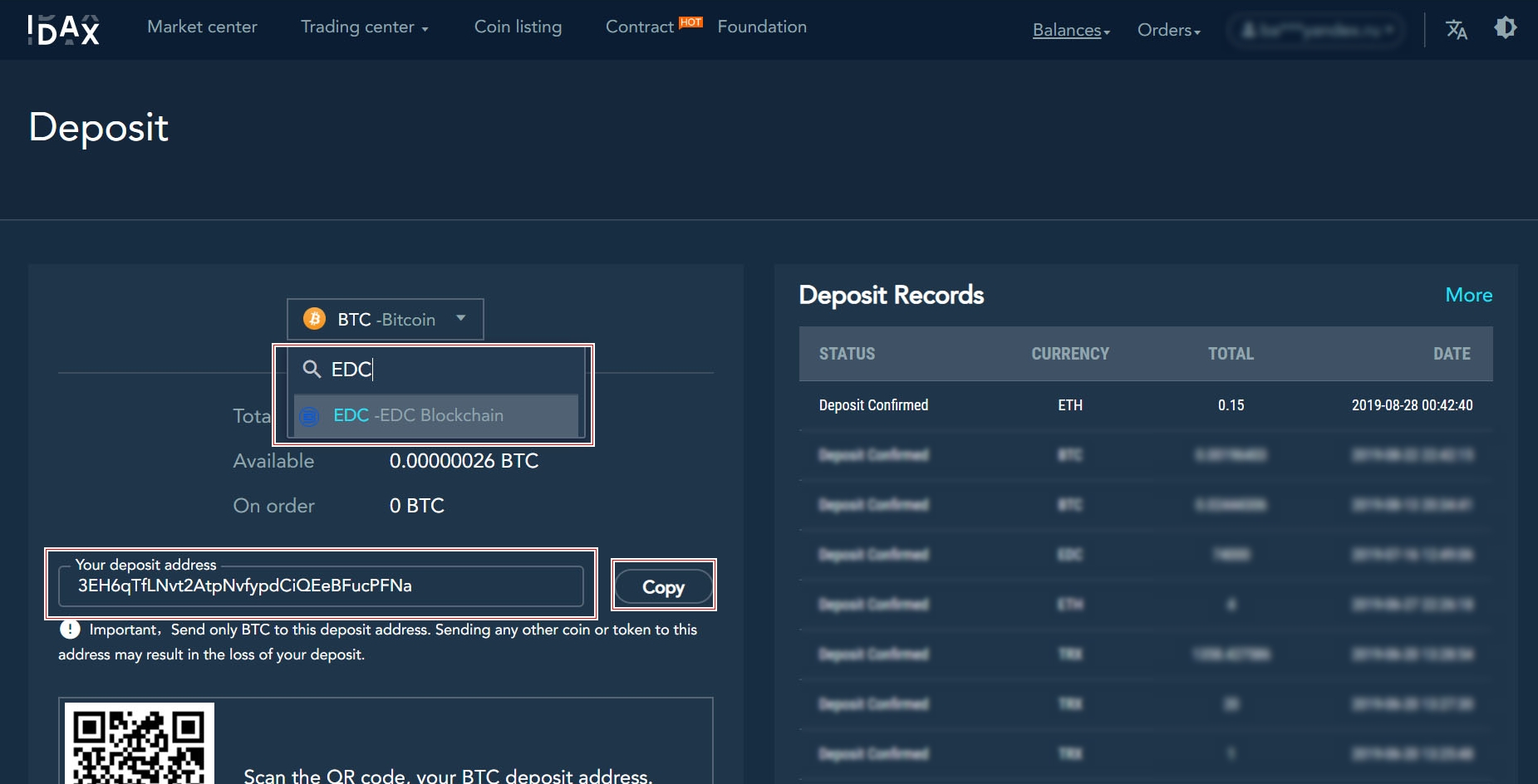
Task: Click the Bitcoin coin icon in selector
Action: (x=315, y=319)
